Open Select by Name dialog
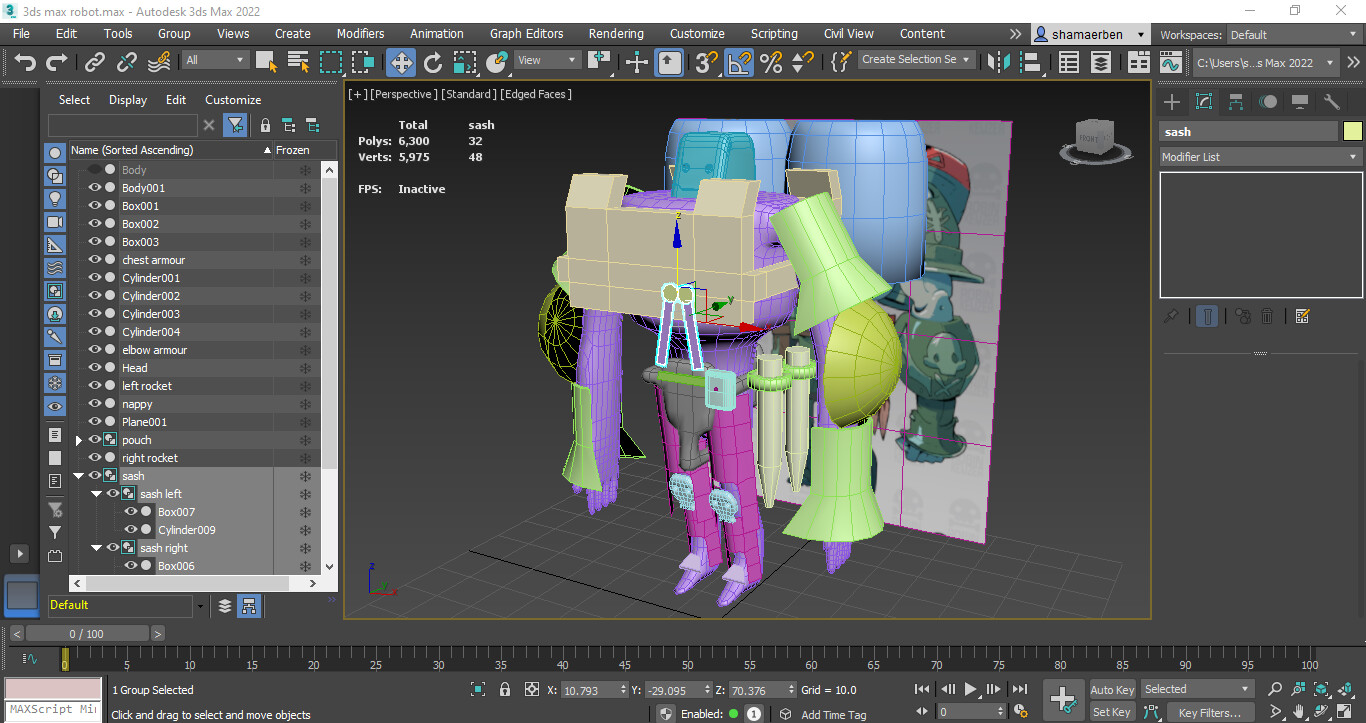 pyautogui.click(x=297, y=62)
